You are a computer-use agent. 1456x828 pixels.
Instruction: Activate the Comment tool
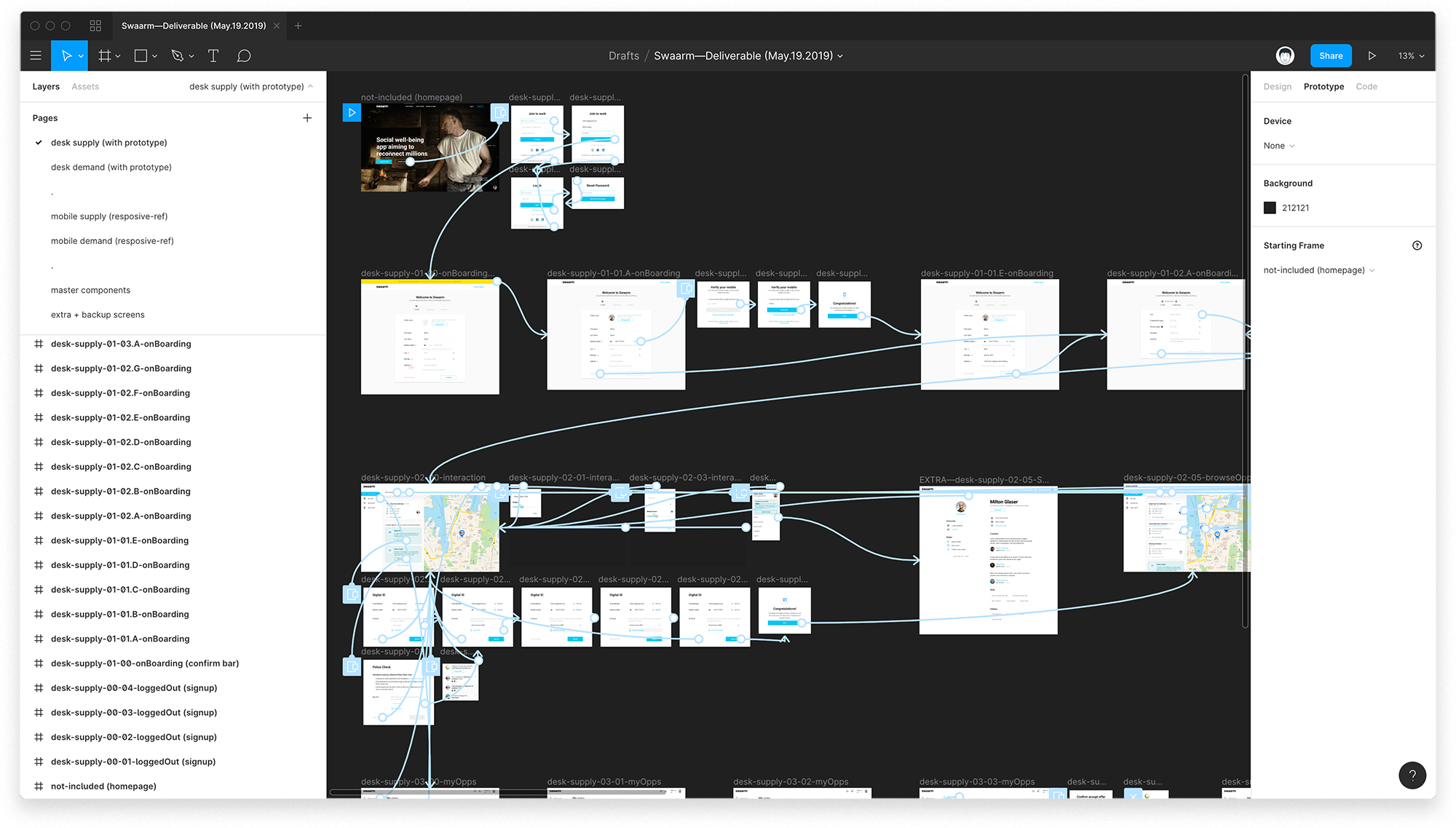point(244,55)
